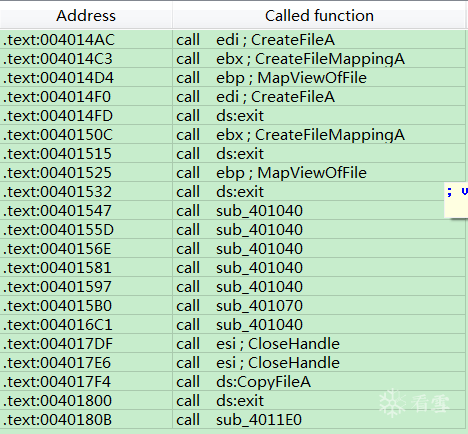Click address .text:004014D4

coord(59,78)
